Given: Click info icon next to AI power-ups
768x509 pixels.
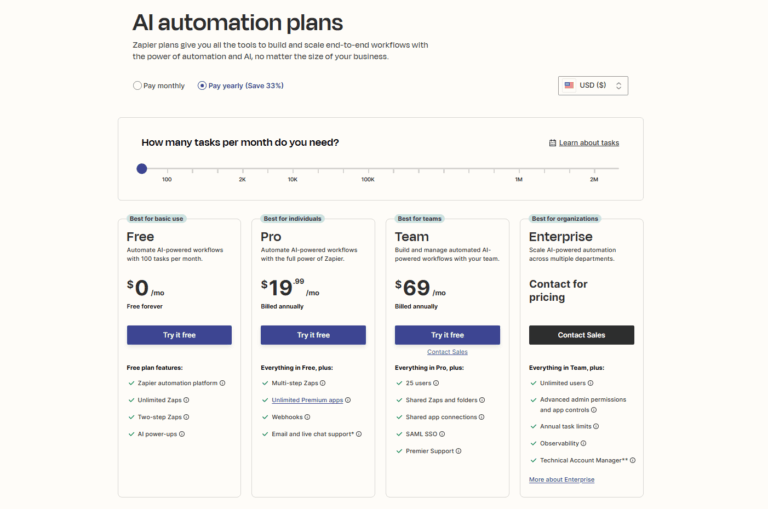Looking at the screenshot, I should (182, 434).
